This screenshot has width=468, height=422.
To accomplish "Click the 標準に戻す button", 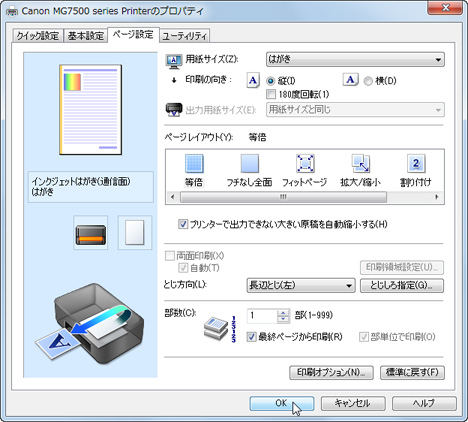I will [x=412, y=372].
